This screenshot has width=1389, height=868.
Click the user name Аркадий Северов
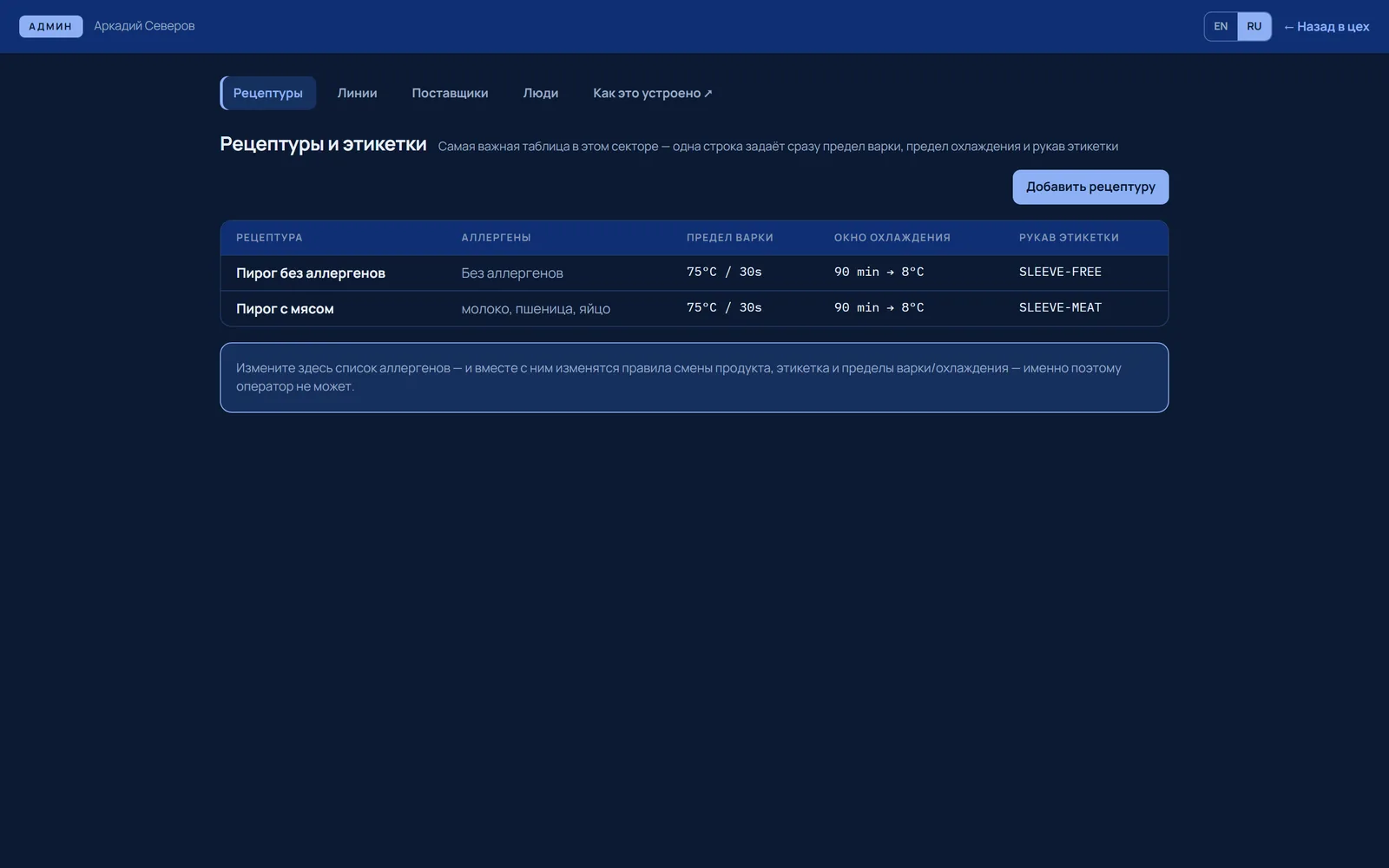pos(144,26)
